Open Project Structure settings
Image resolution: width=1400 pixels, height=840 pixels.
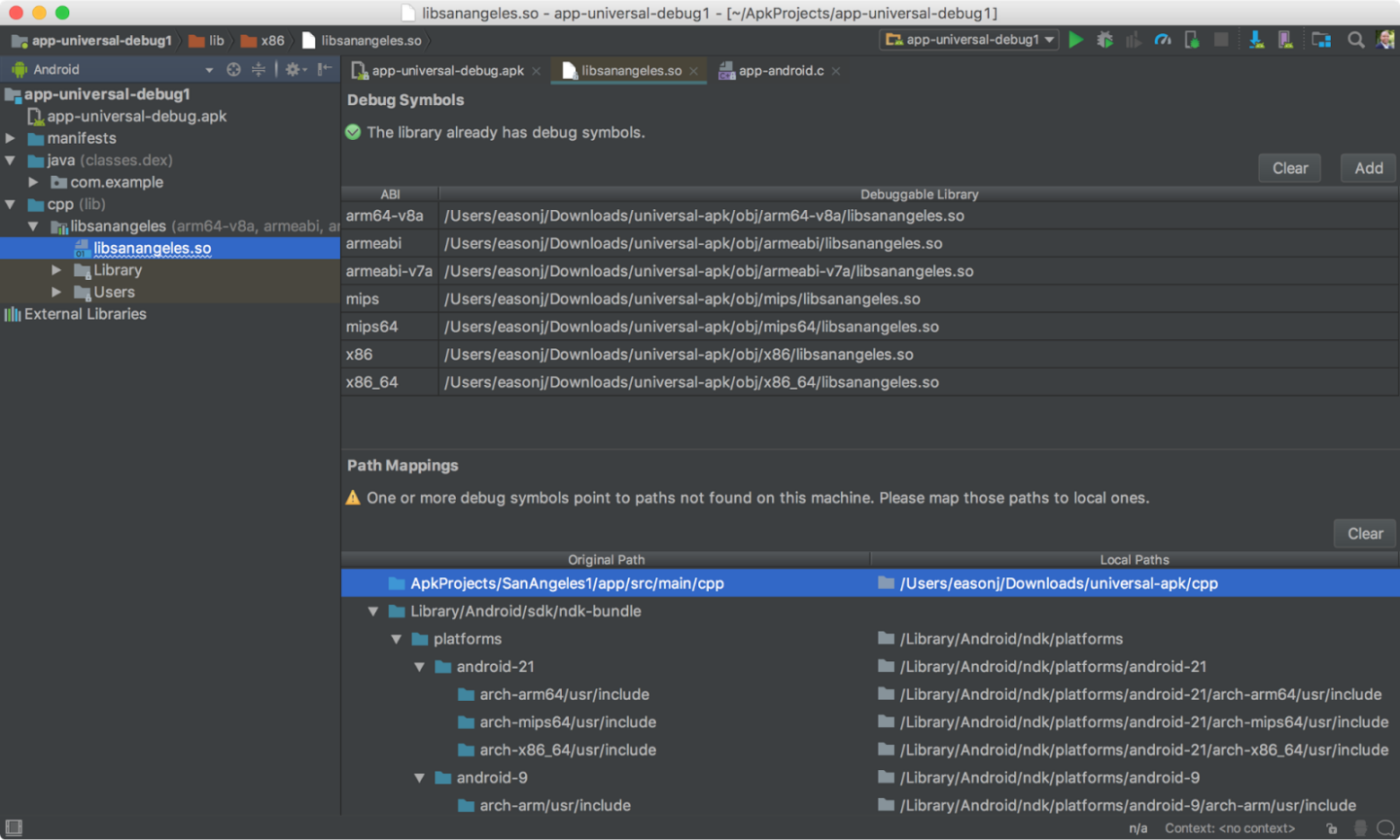coord(1320,41)
